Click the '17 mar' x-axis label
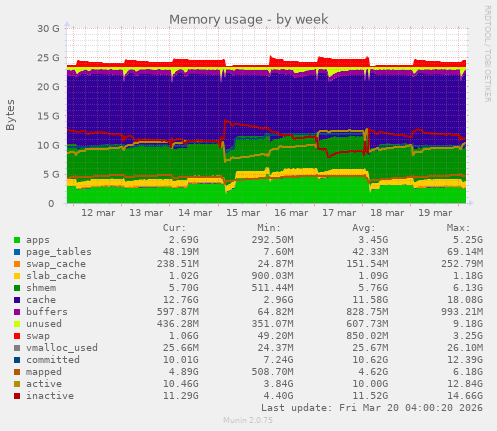 tap(339, 213)
